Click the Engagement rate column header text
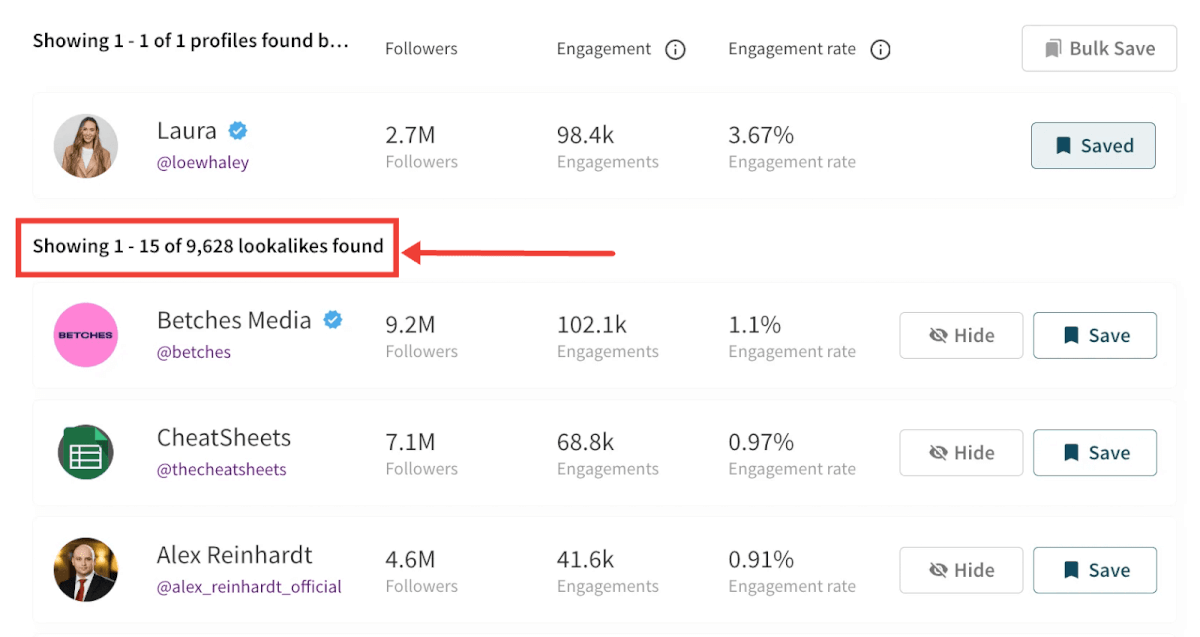The width and height of the screenshot is (1200, 637). (792, 49)
